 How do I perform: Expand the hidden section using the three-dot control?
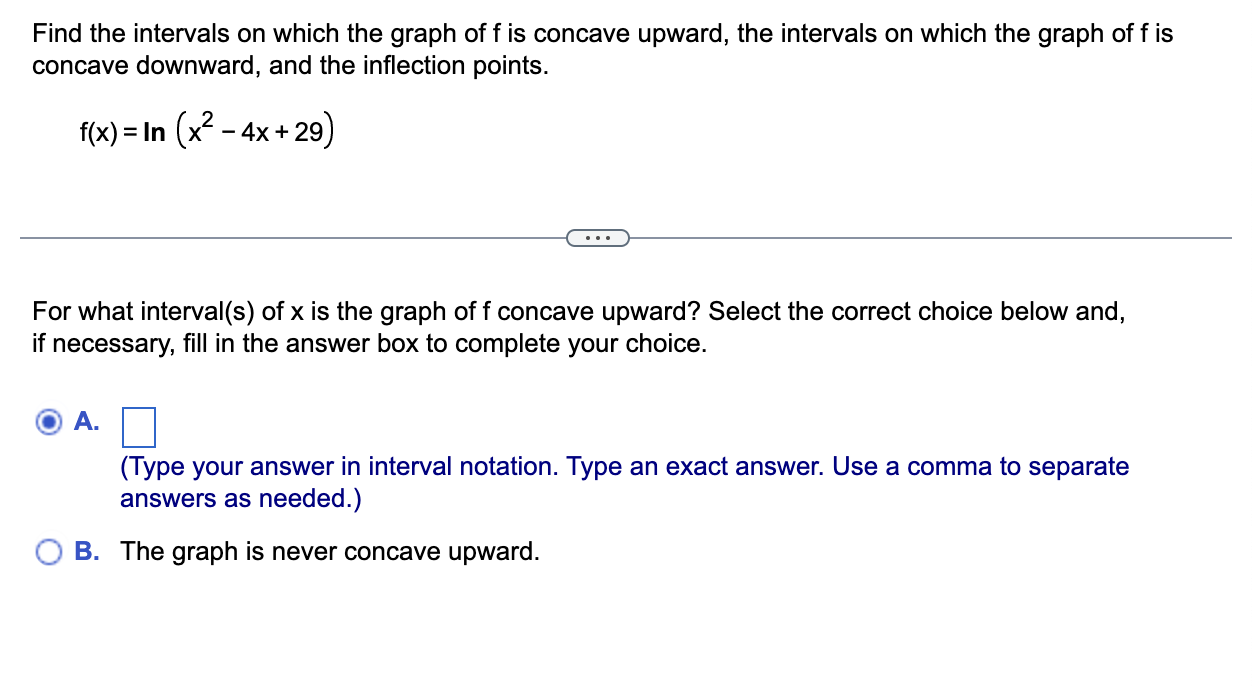coord(598,237)
